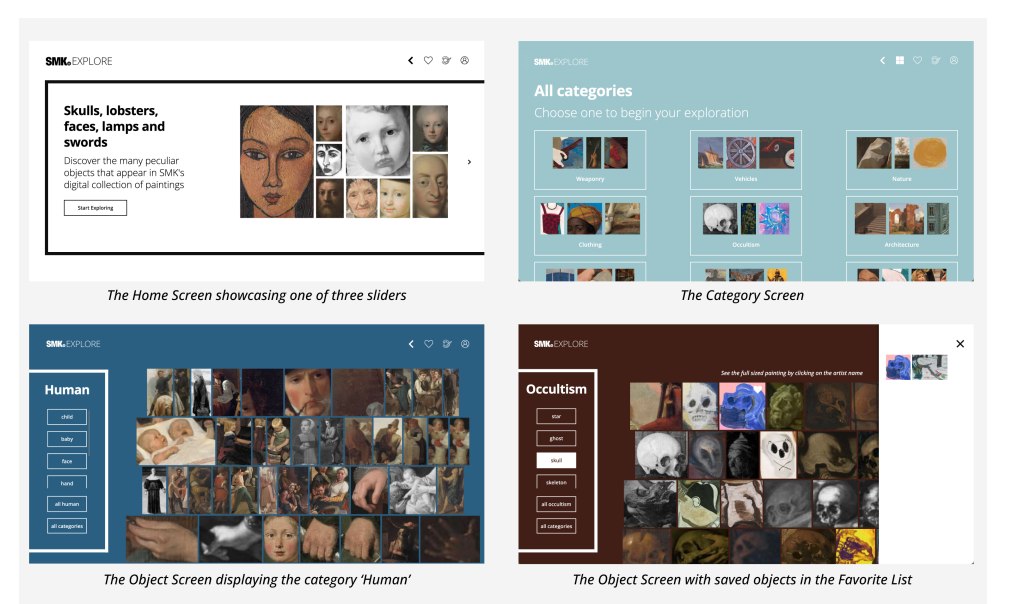Filter Occultism objects by skeleton
Image resolution: width=1022 pixels, height=604 pixels.
click(x=556, y=482)
